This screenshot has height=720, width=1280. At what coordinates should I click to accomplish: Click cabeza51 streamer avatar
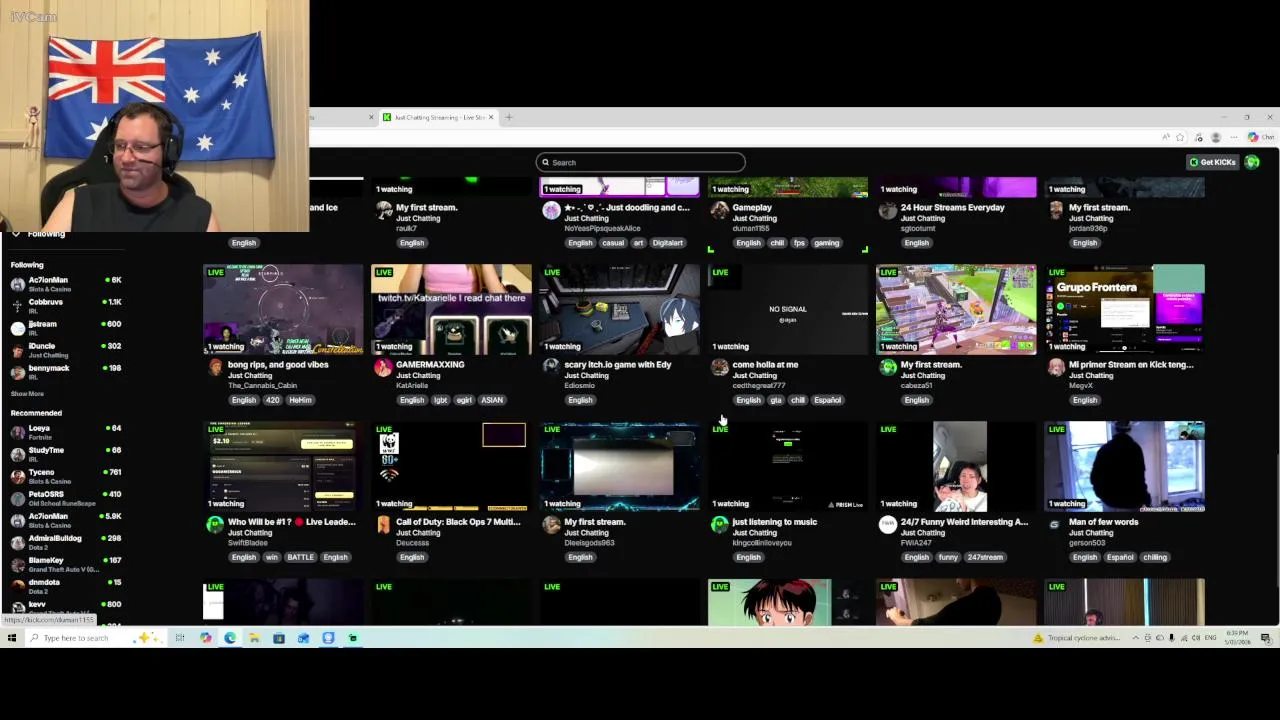(x=888, y=368)
